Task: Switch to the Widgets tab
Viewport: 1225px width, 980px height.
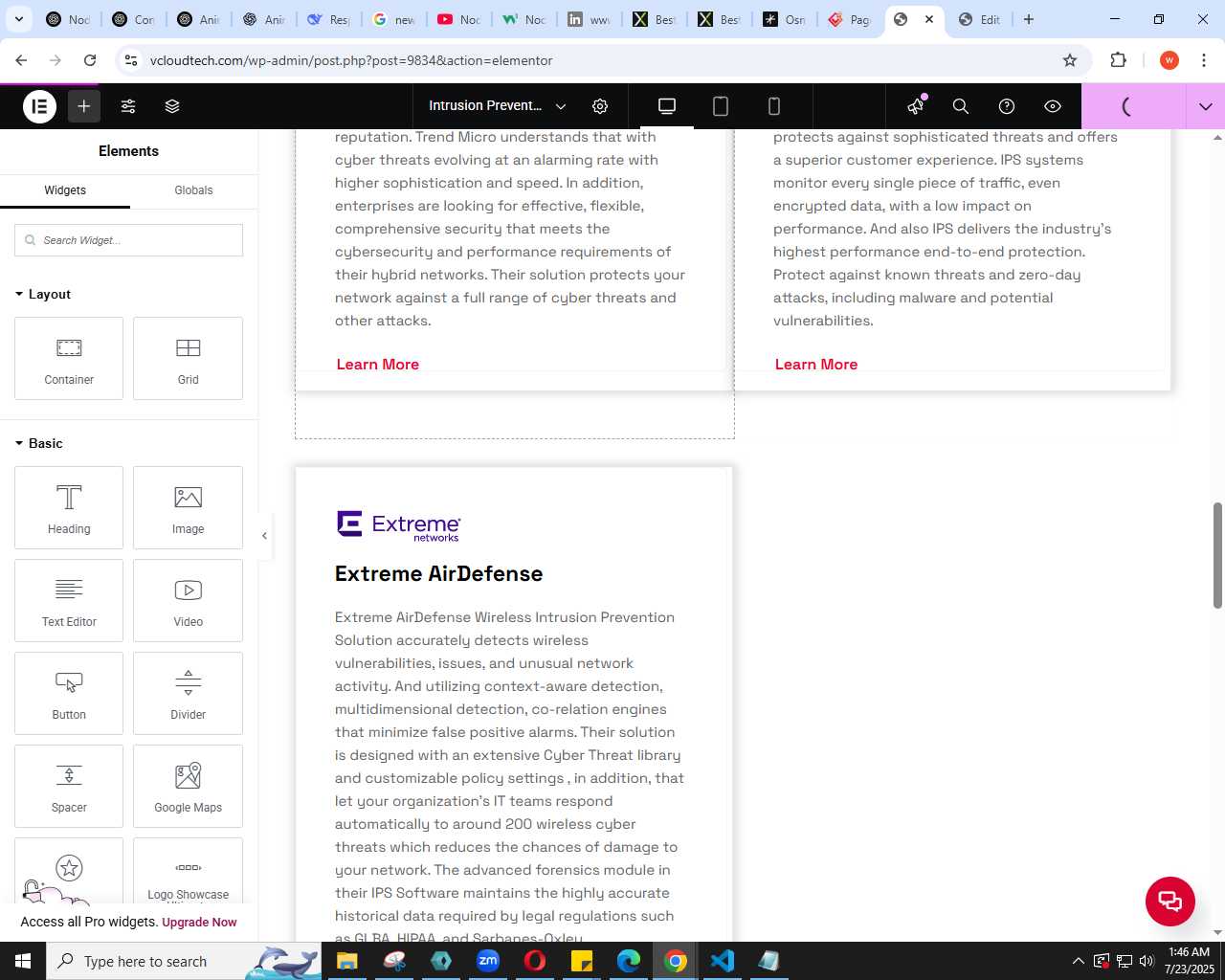Action: tap(65, 190)
